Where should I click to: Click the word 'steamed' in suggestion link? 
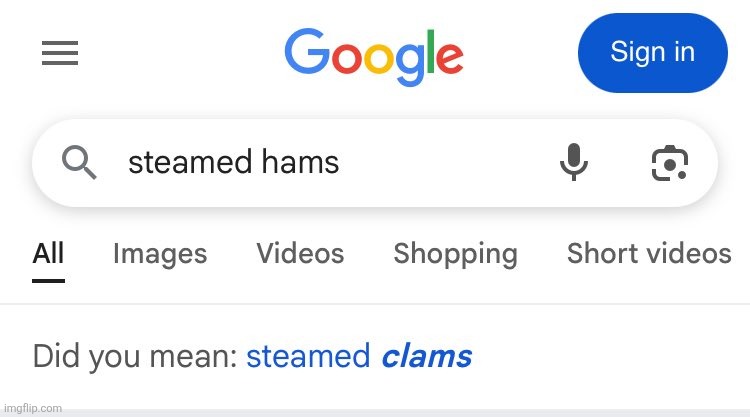(308, 356)
